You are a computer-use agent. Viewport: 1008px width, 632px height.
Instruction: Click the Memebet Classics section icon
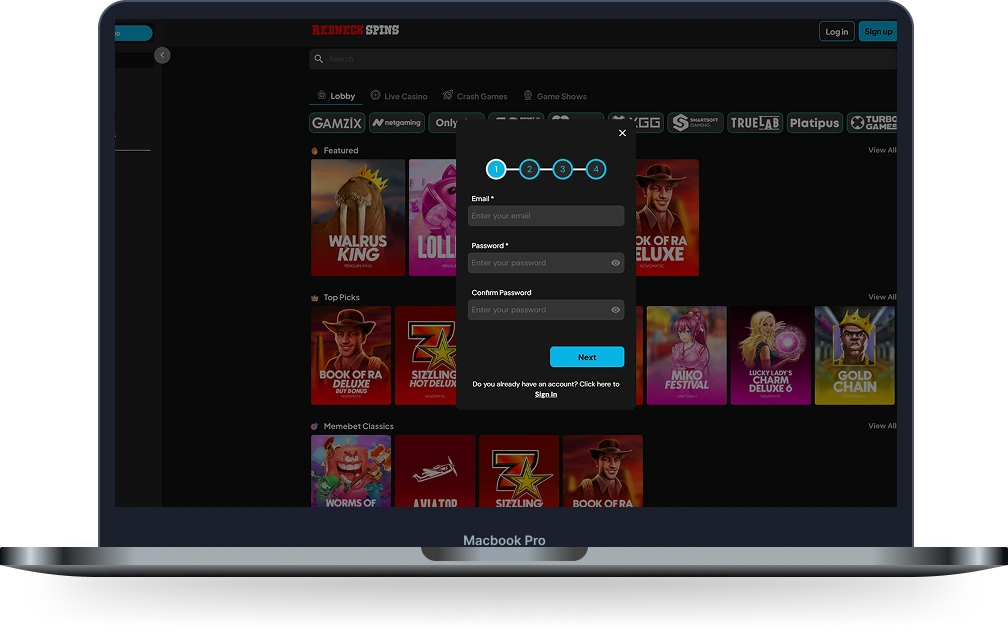coord(314,426)
